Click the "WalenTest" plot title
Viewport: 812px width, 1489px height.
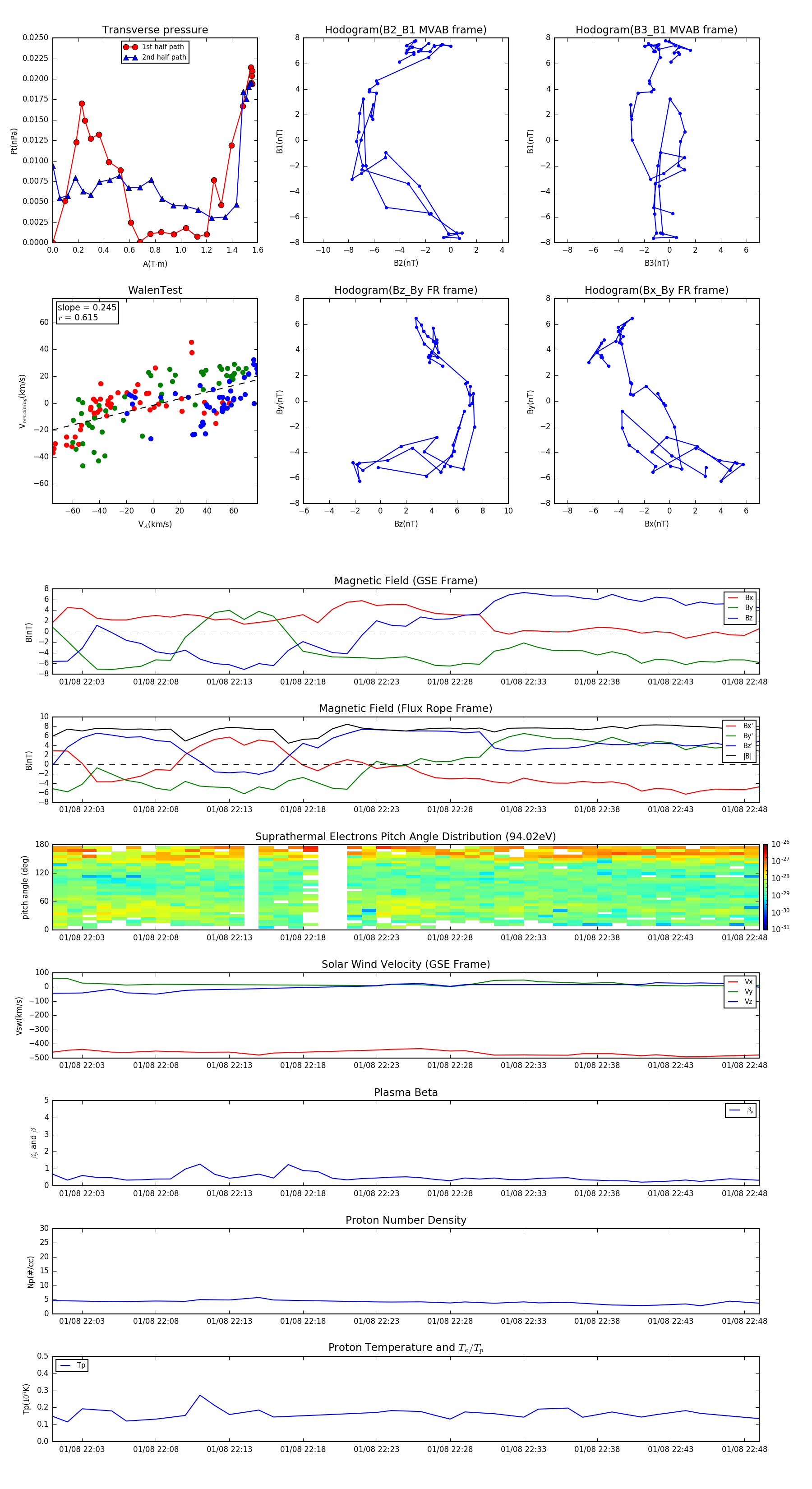pos(155,290)
